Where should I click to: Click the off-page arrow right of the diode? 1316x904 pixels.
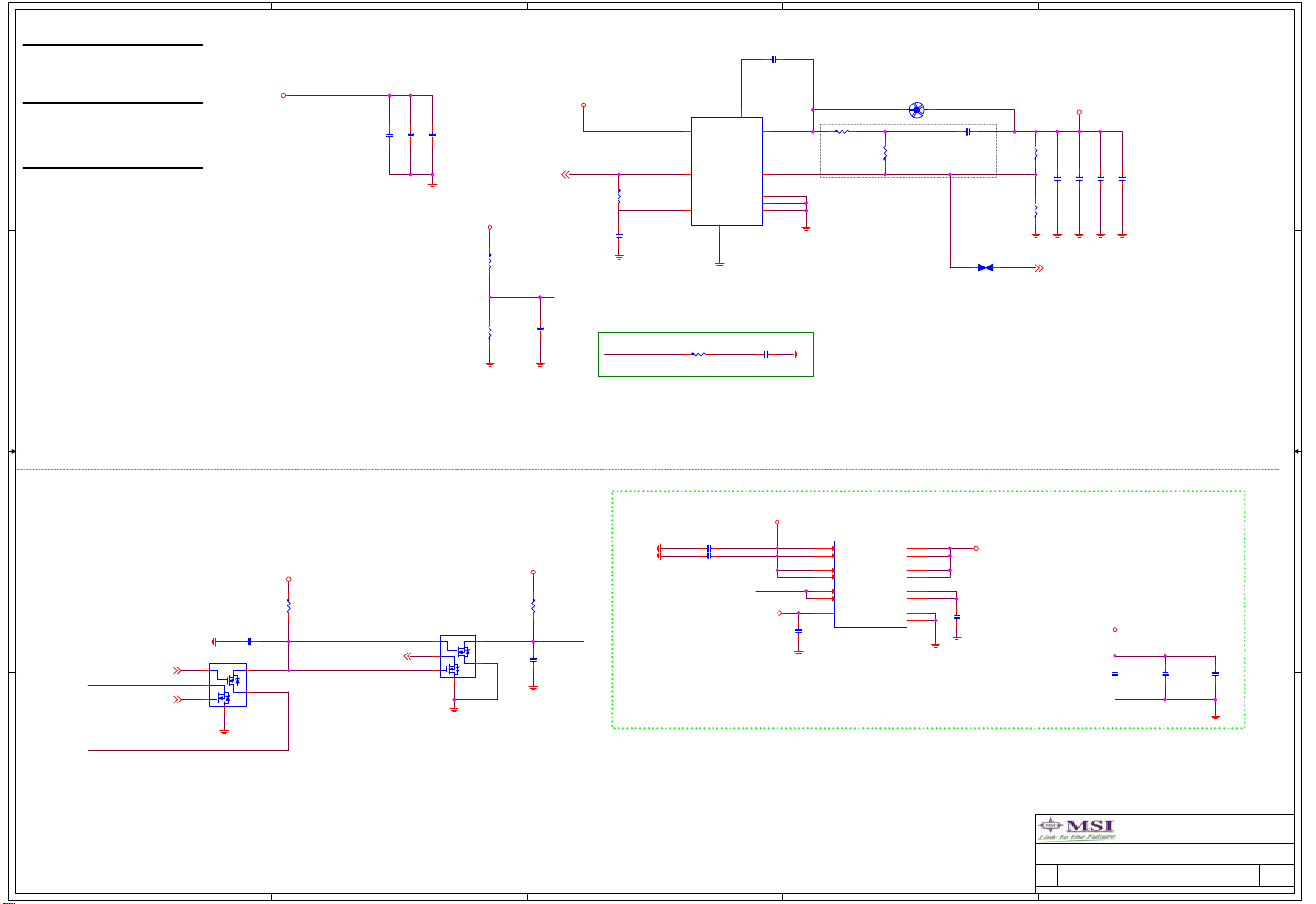click(1039, 268)
